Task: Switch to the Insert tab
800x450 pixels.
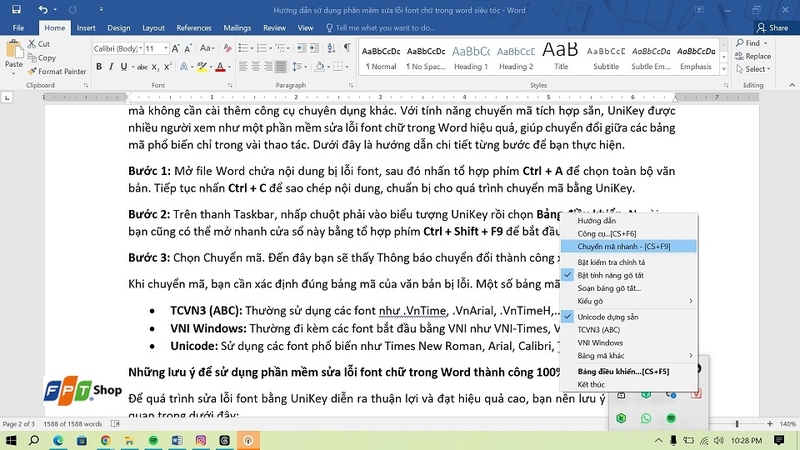Action: (86, 28)
